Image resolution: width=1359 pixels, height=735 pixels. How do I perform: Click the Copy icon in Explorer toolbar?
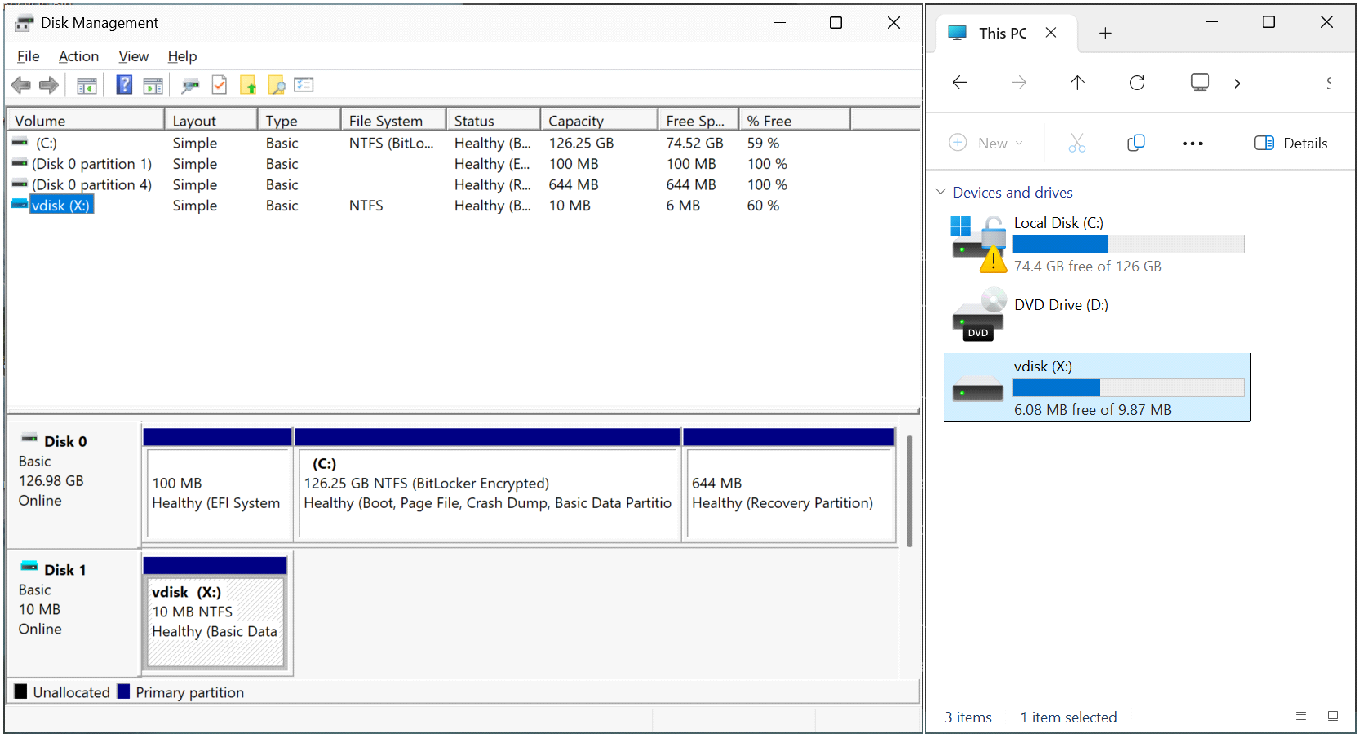[x=1135, y=143]
